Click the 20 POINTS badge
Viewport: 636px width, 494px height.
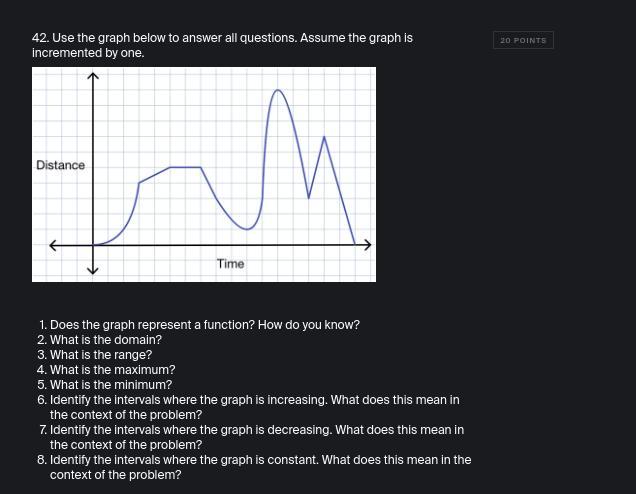(x=523, y=40)
